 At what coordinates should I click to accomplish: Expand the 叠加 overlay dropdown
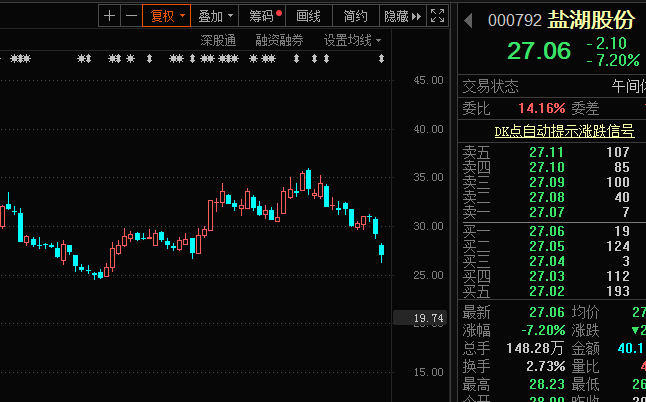pos(215,16)
